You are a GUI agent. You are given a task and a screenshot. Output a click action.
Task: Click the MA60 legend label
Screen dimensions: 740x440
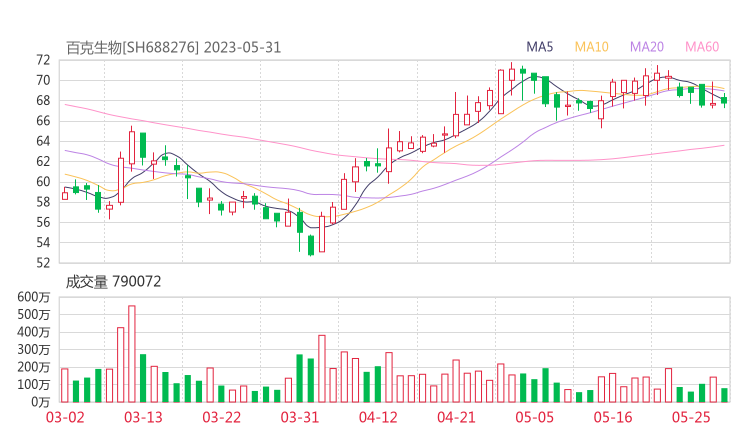pyautogui.click(x=702, y=47)
